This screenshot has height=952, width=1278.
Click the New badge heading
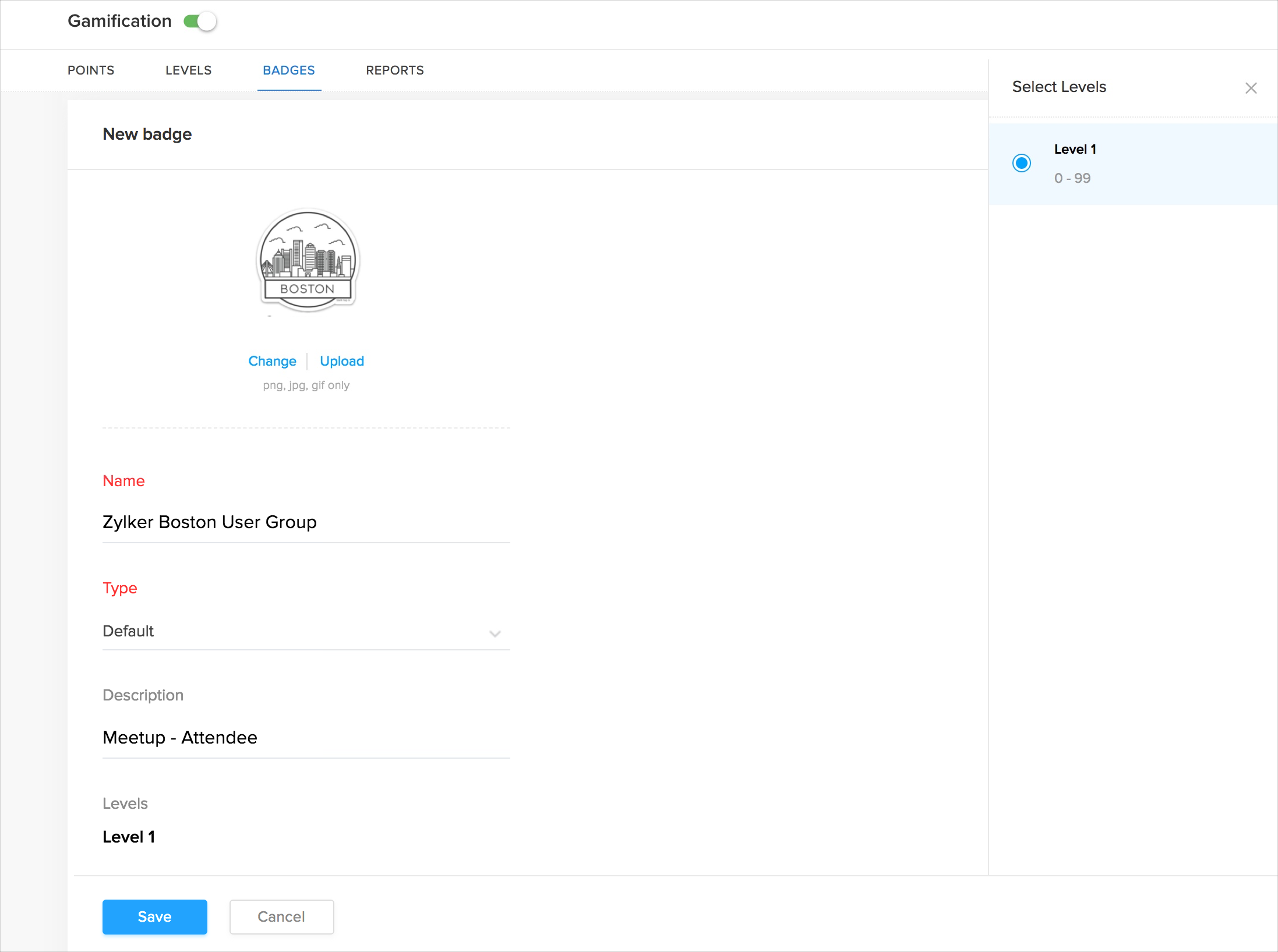click(147, 134)
